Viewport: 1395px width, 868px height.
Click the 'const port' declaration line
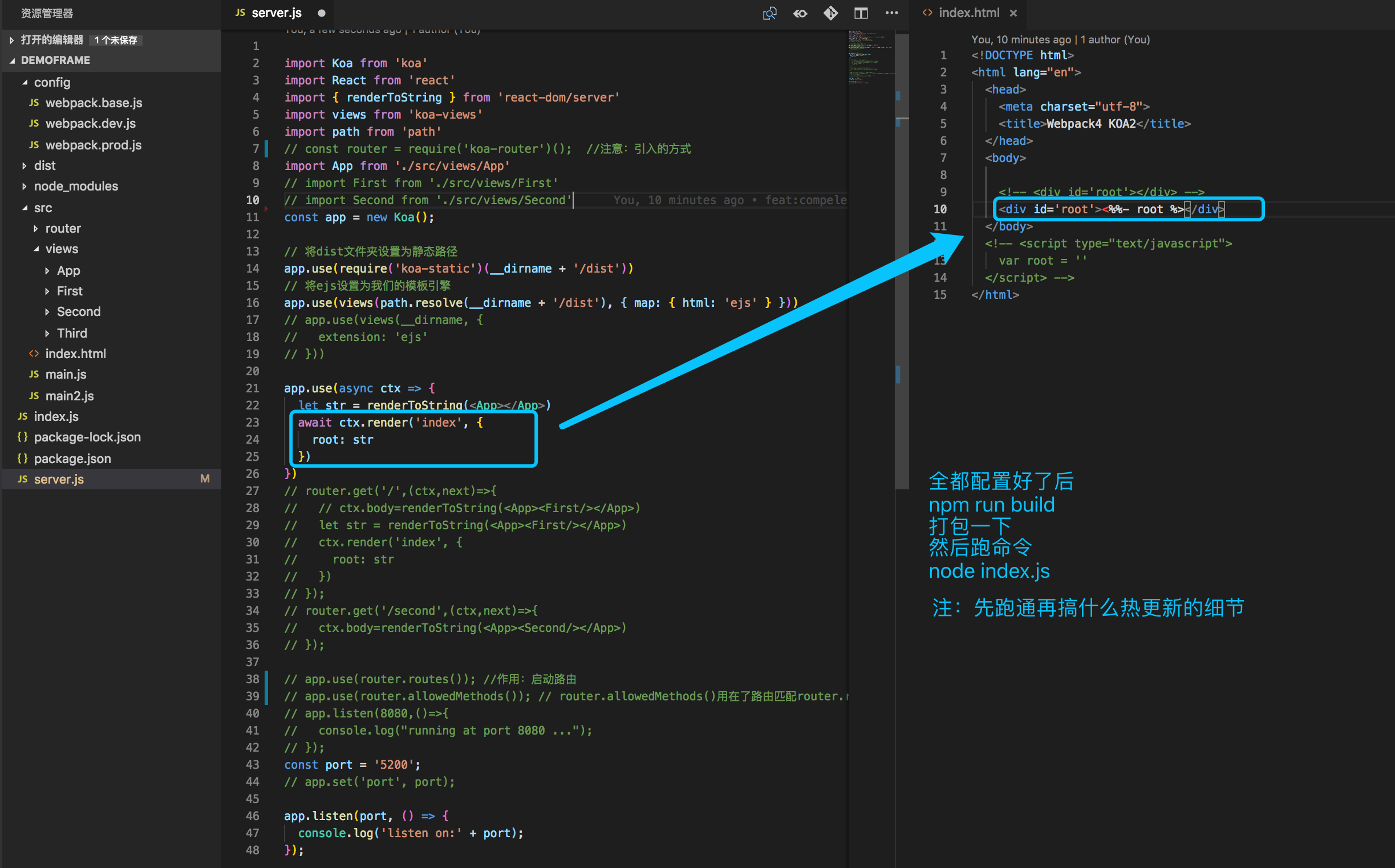[x=352, y=765]
